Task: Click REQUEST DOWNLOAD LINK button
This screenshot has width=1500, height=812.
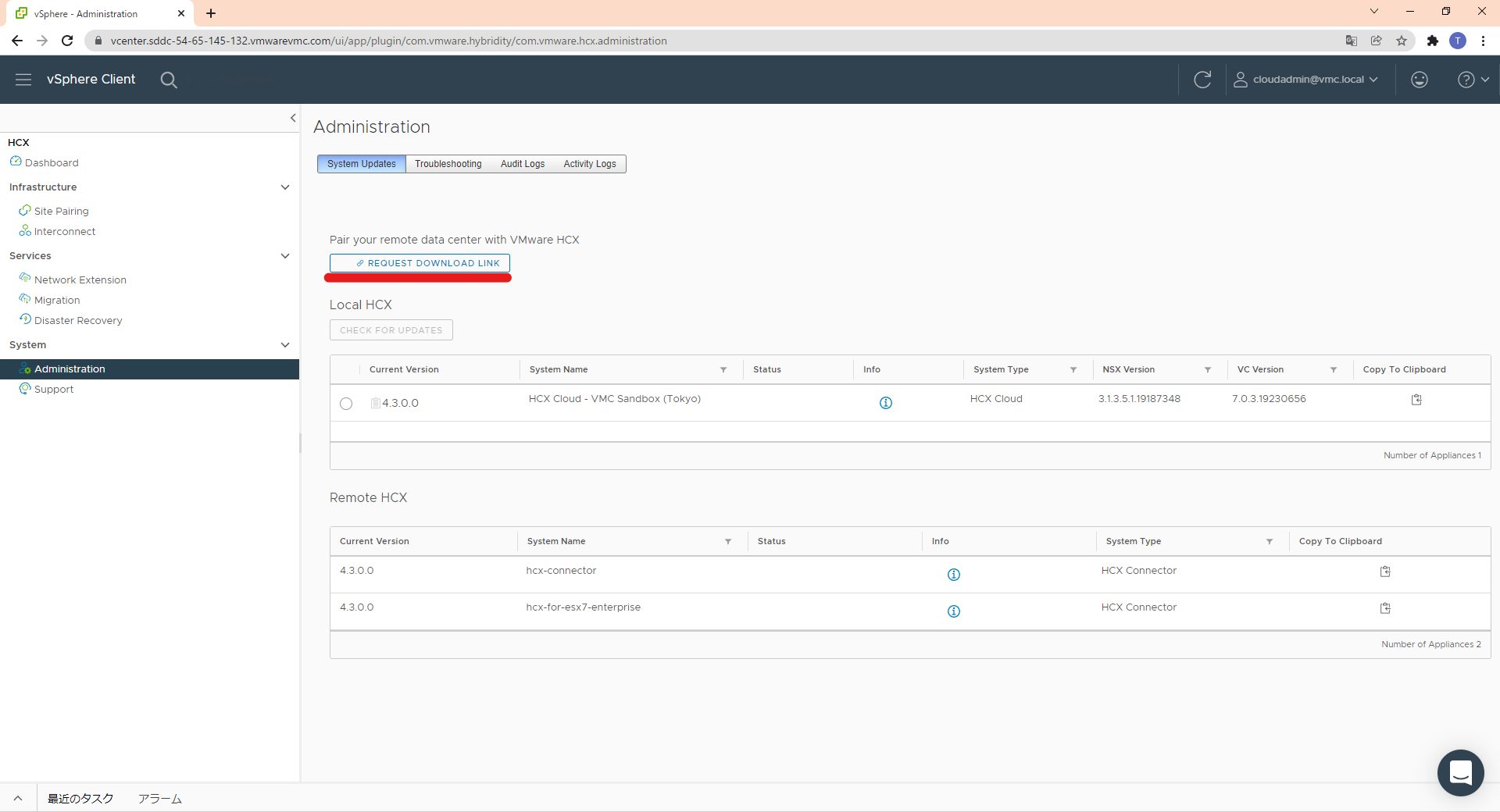Action: point(420,263)
